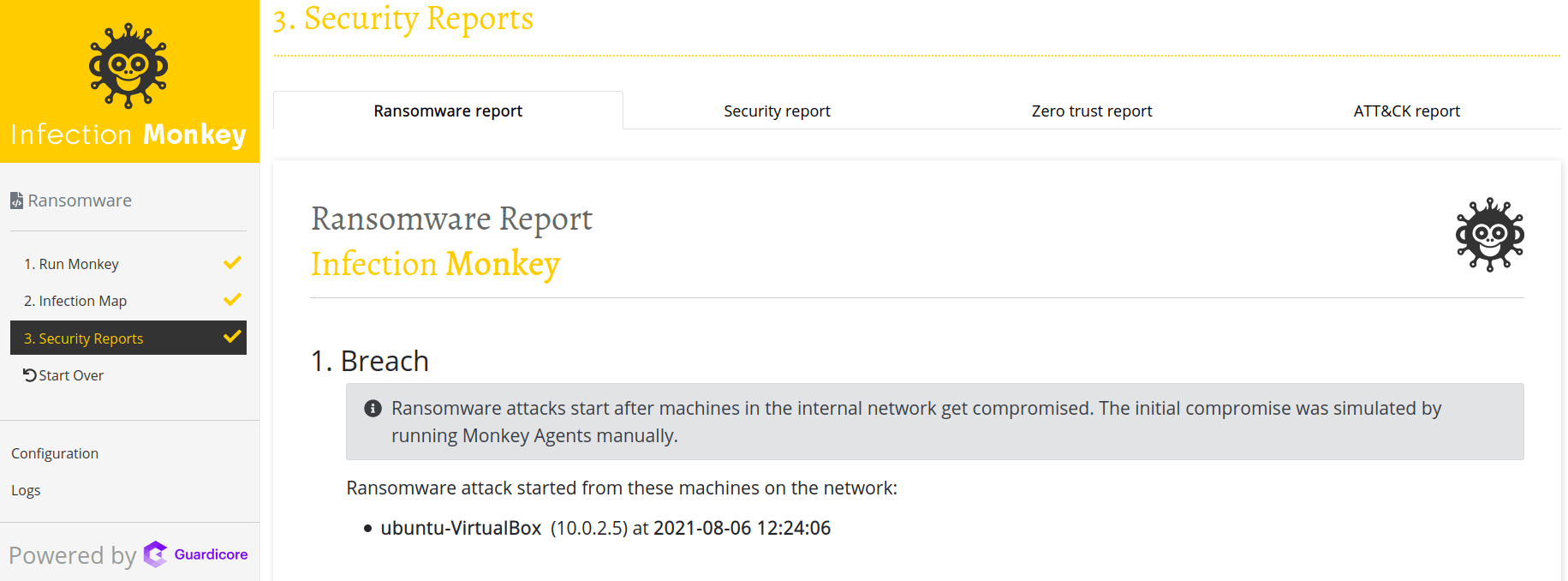Switch to the ATT&CK report tab

click(1406, 110)
